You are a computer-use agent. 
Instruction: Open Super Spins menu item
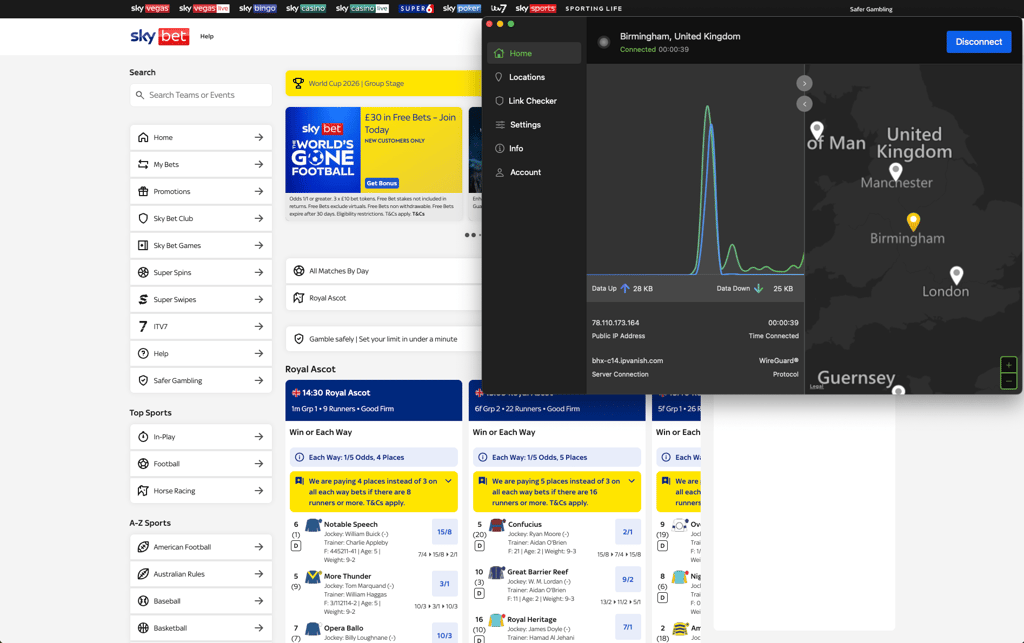[200, 272]
